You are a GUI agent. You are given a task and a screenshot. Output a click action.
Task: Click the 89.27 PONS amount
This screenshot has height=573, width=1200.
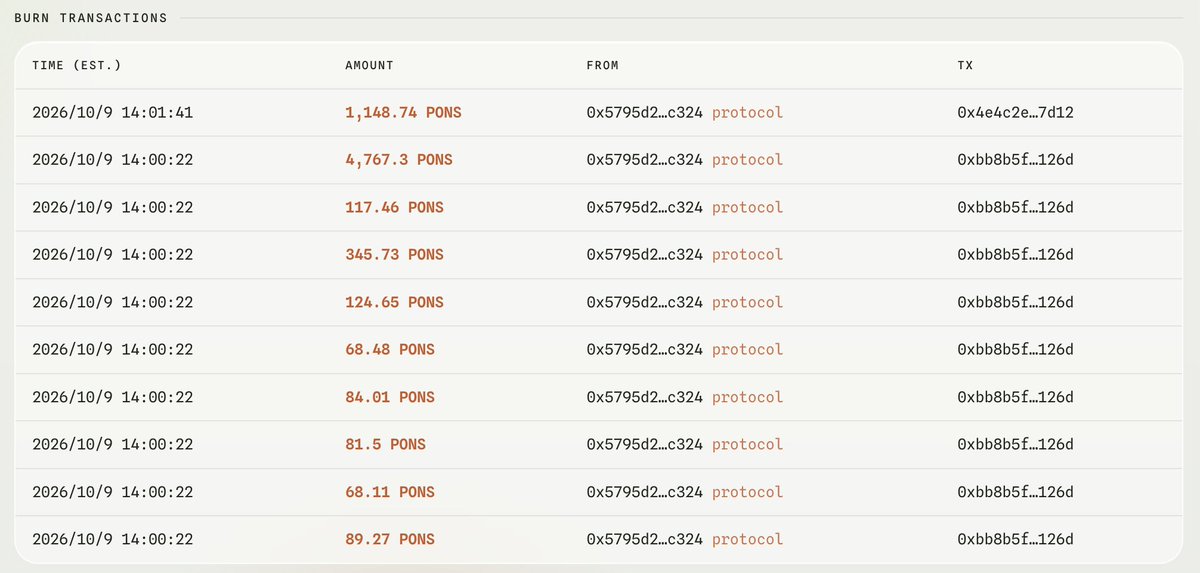click(390, 539)
